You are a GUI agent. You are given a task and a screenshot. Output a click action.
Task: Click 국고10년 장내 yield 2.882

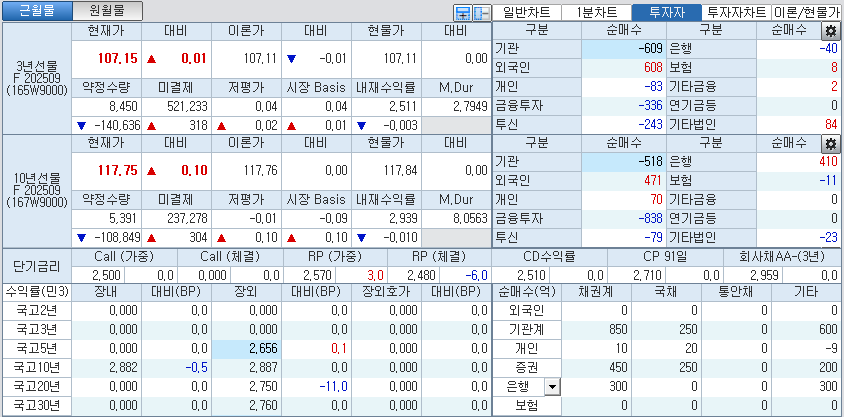pyautogui.click(x=123, y=367)
